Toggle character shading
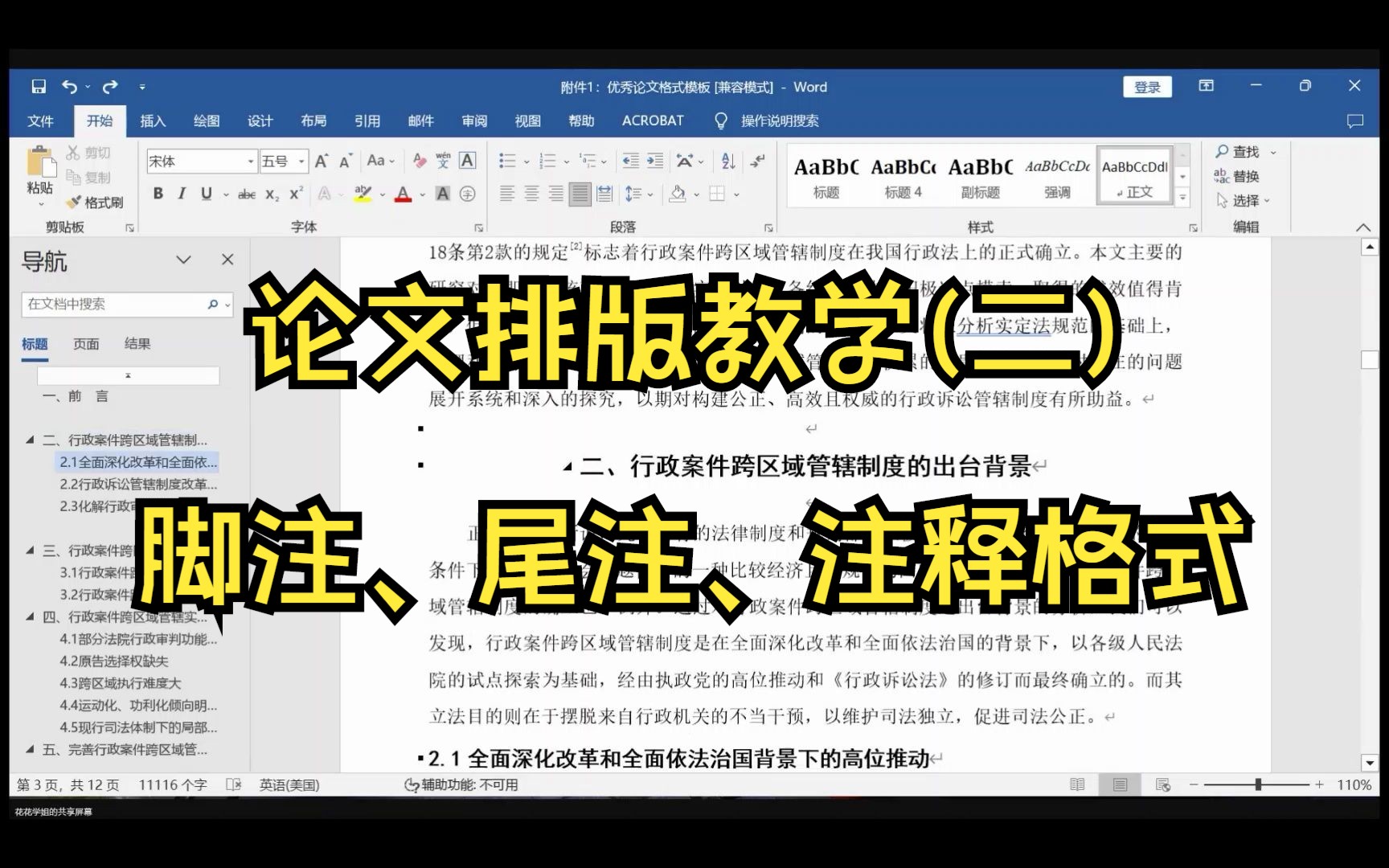The height and width of the screenshot is (868, 1389). click(443, 194)
